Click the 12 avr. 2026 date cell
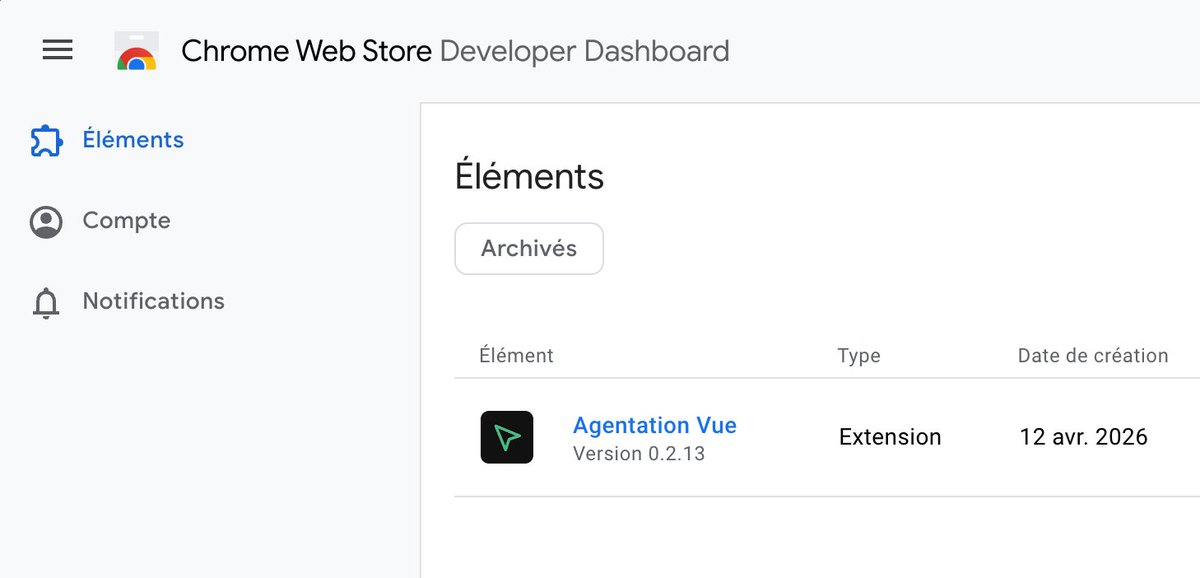Image resolution: width=1200 pixels, height=578 pixels. tap(1084, 437)
